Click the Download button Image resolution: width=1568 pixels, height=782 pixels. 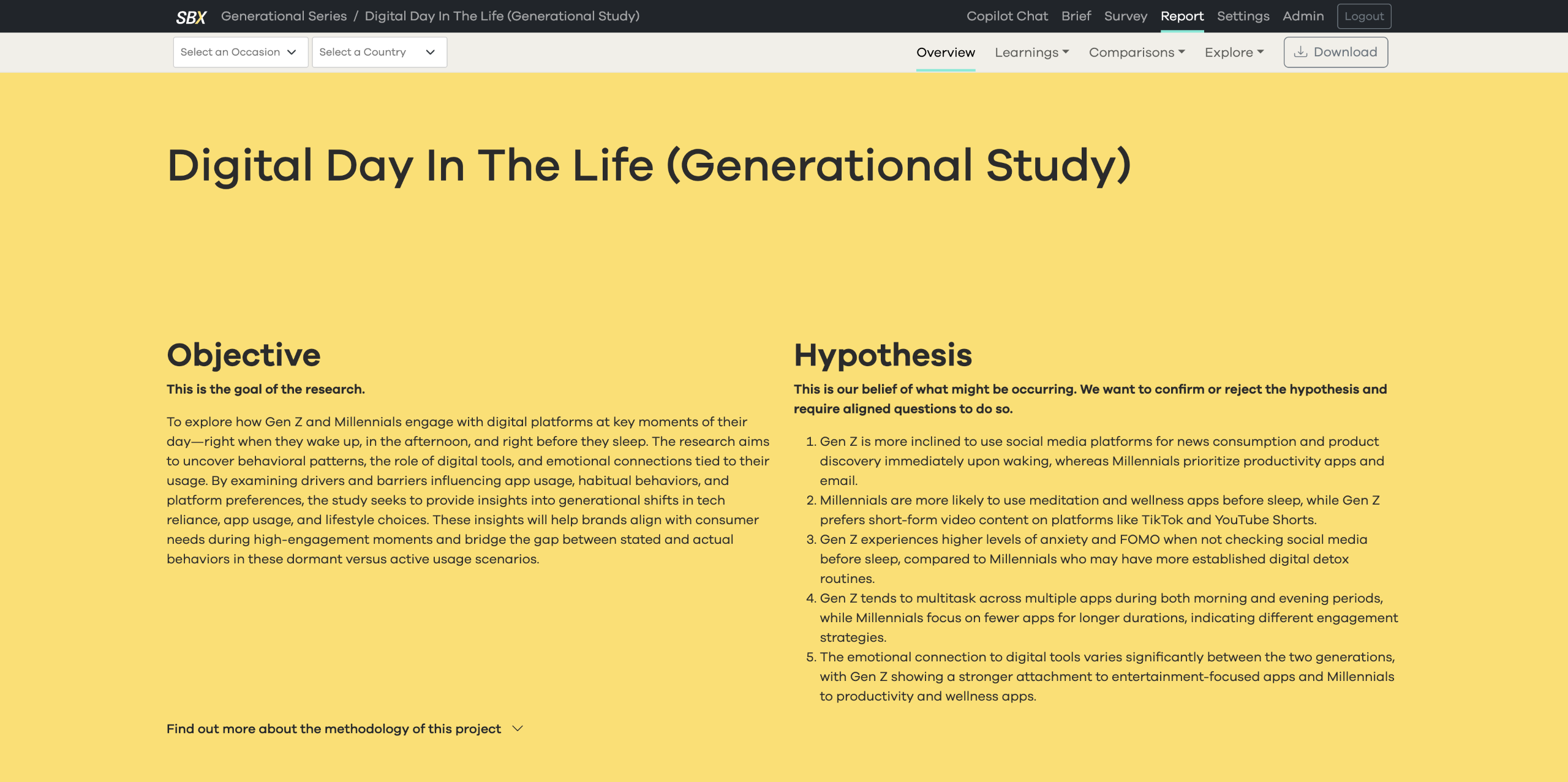point(1335,52)
